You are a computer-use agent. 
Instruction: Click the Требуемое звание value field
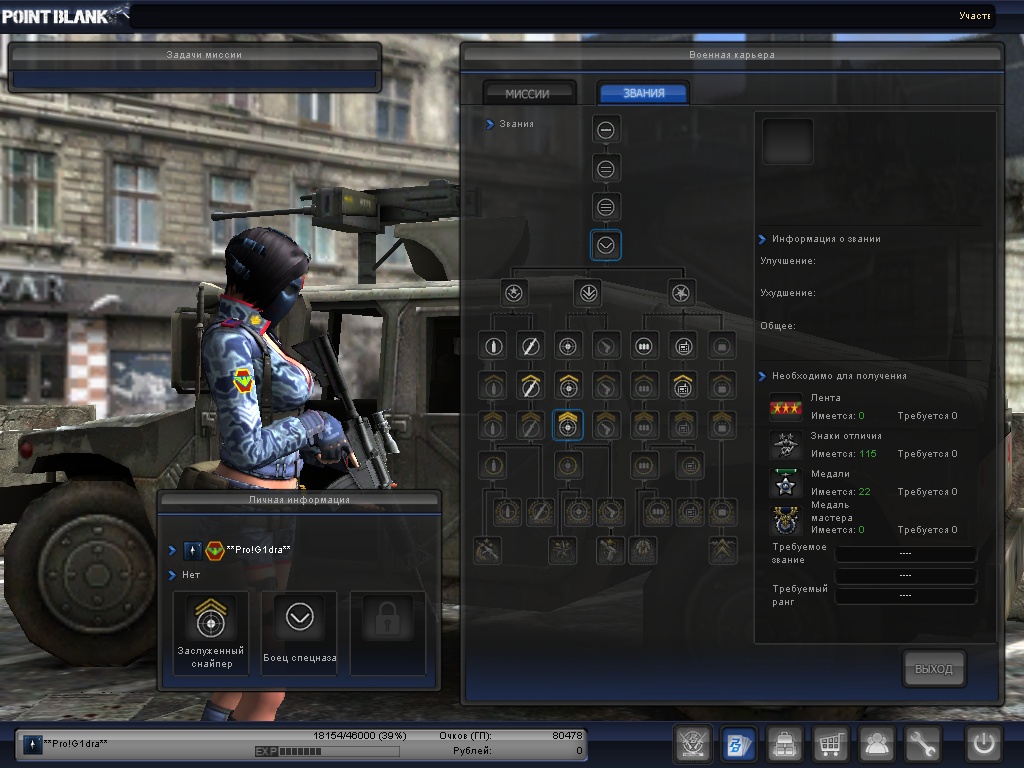(905, 554)
